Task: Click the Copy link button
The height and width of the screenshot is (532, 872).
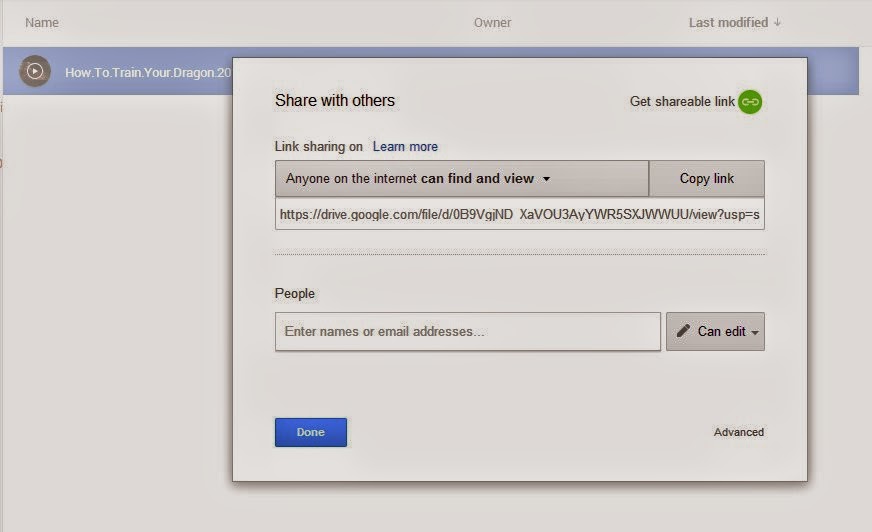Action: [706, 178]
